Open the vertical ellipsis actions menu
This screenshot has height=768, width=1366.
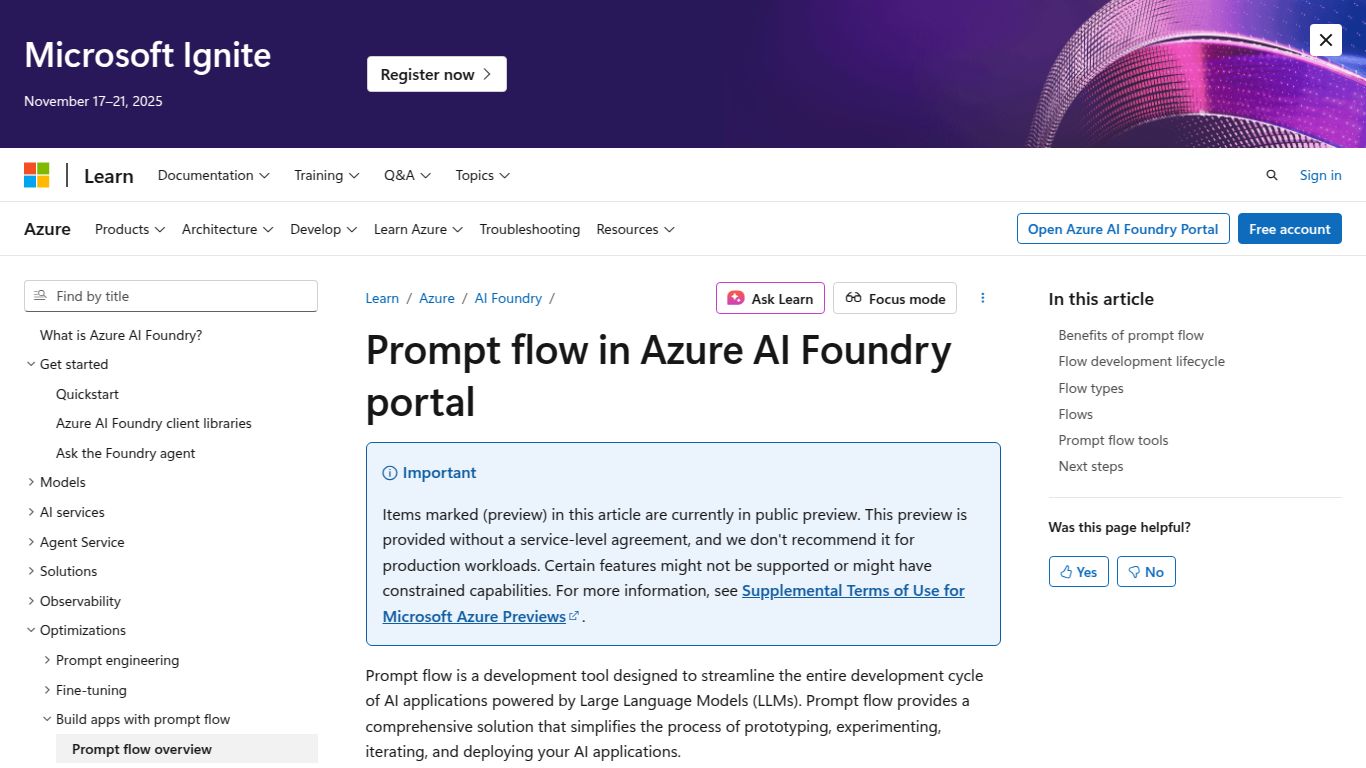point(982,297)
